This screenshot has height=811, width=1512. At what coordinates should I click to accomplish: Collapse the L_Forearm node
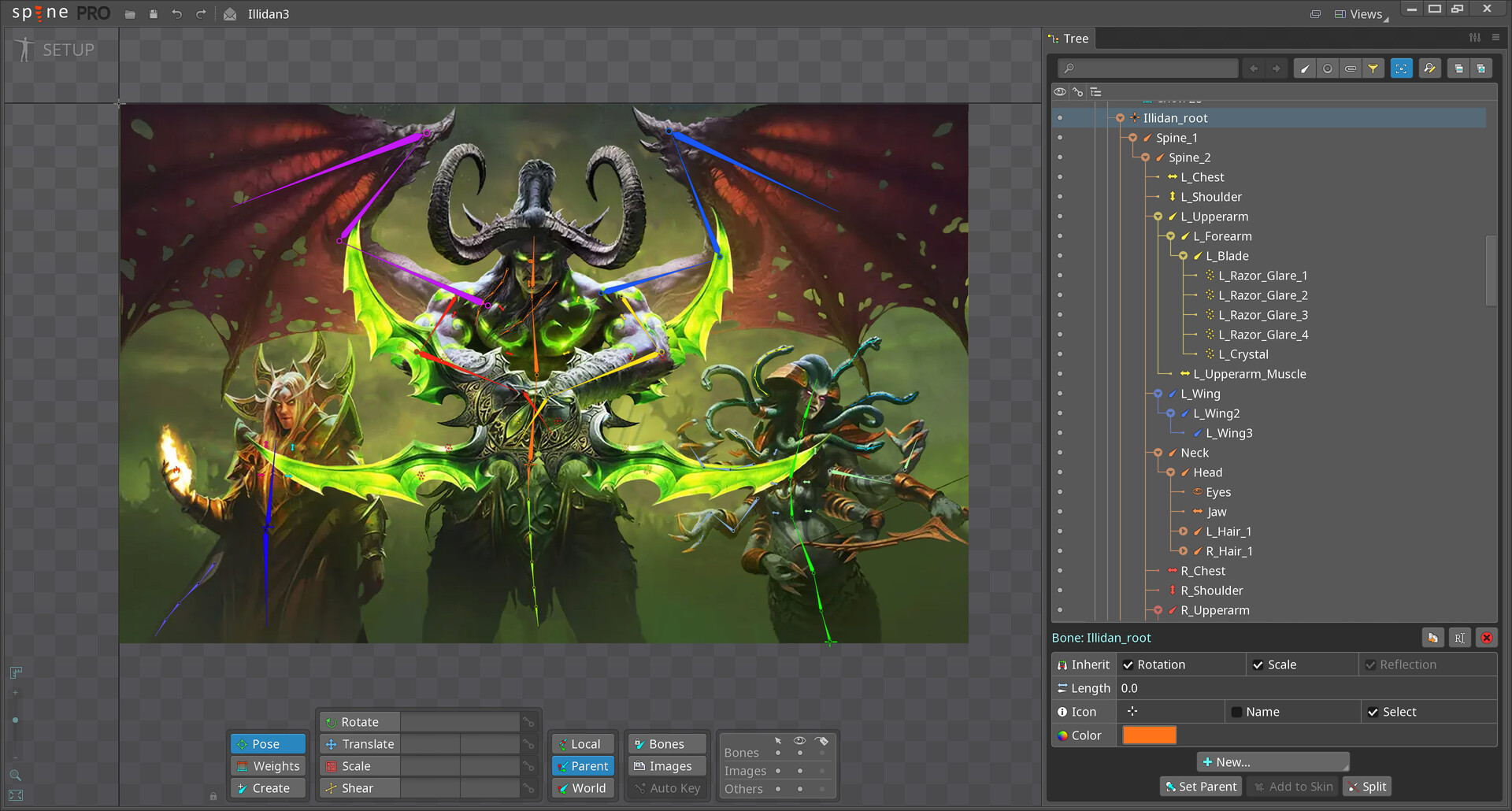point(1170,236)
